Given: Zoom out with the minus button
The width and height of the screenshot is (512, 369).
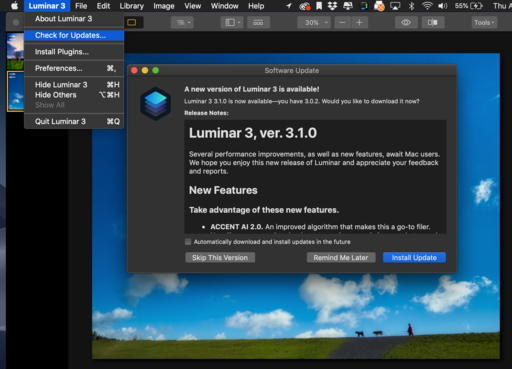Looking at the screenshot, I should point(342,22).
